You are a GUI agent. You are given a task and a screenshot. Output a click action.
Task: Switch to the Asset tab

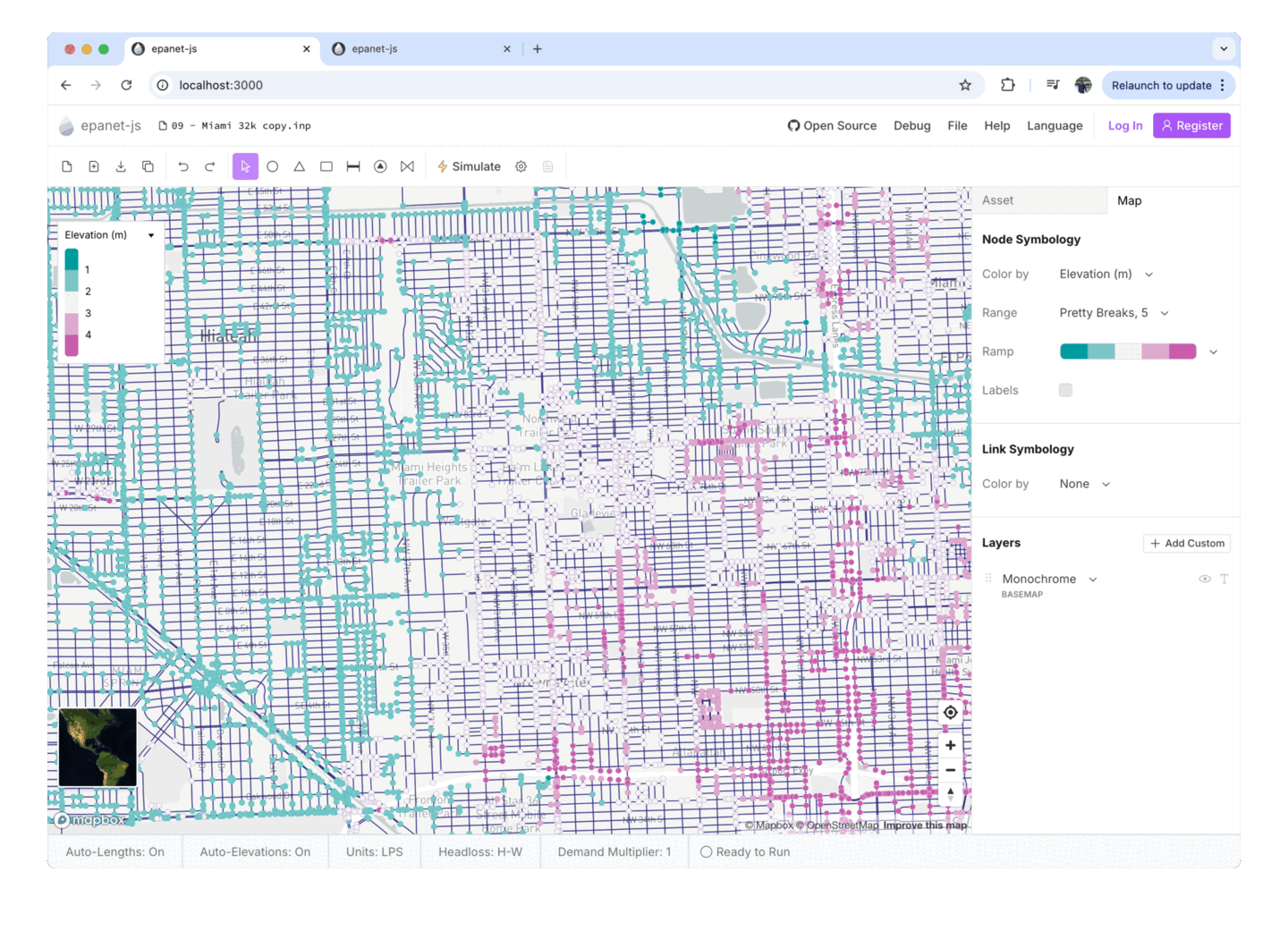pyautogui.click(x=1039, y=200)
